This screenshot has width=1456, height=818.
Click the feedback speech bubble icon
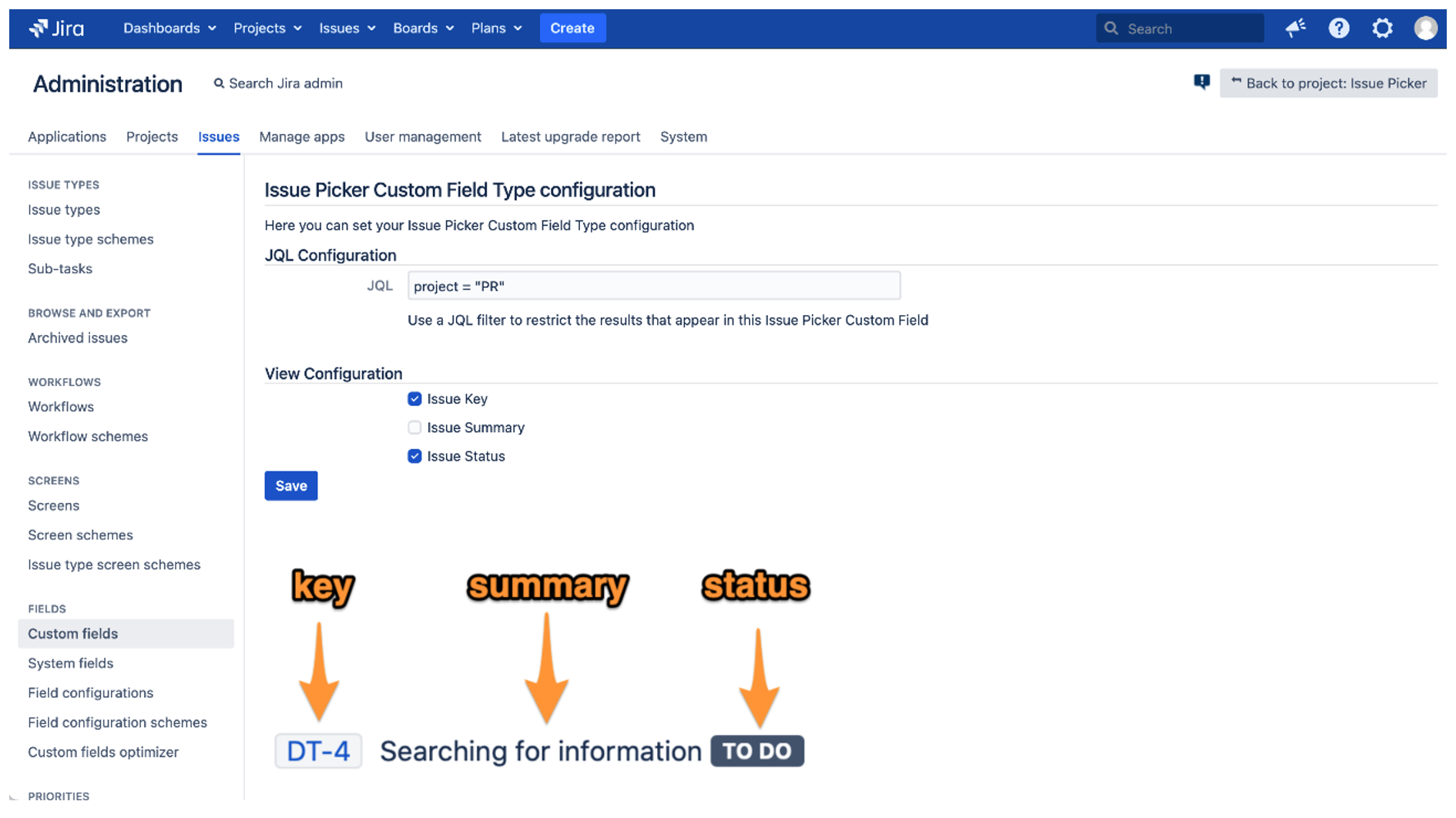(1201, 82)
